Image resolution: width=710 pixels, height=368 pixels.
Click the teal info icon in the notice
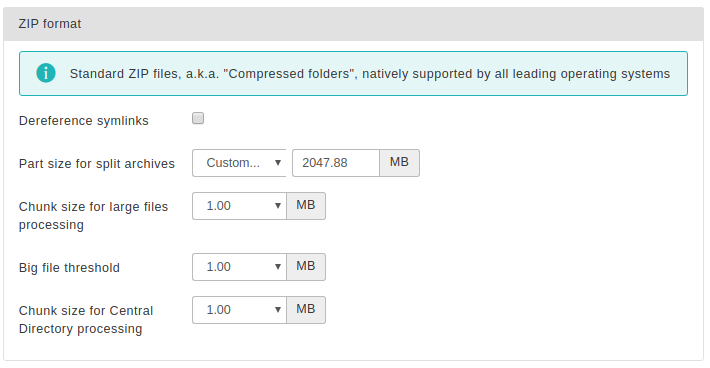[46, 73]
